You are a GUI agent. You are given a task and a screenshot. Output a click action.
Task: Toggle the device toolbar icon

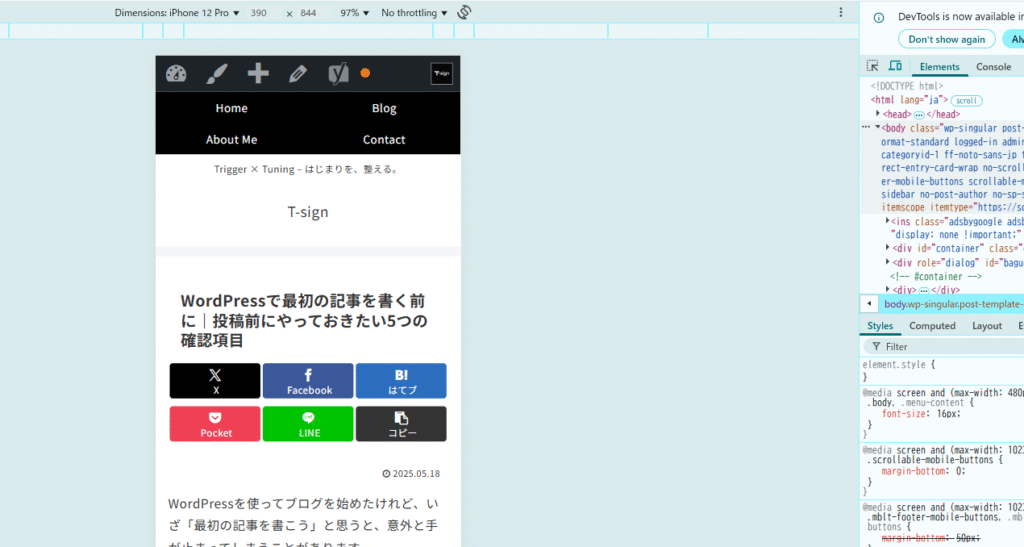(x=895, y=66)
